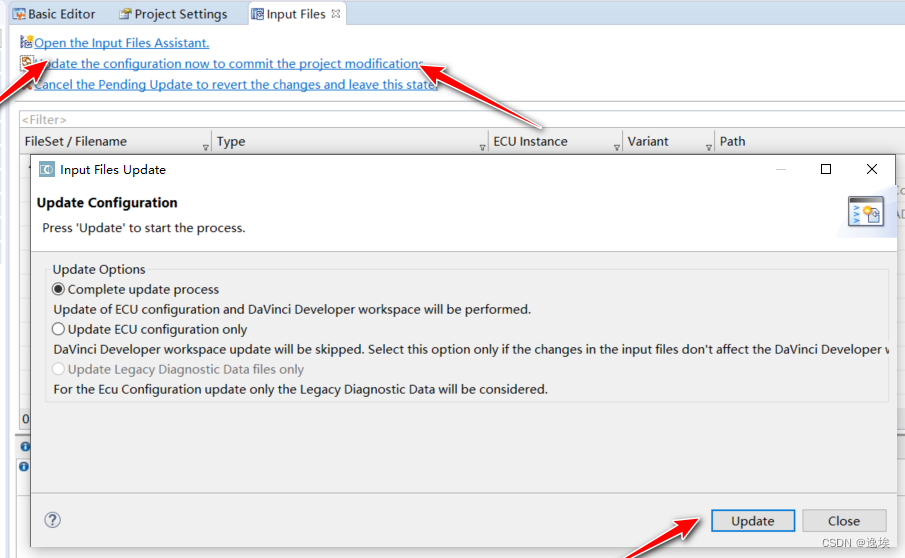Select Update Legacy Diagnostic Data files only
The image size is (905, 558).
click(x=178, y=369)
